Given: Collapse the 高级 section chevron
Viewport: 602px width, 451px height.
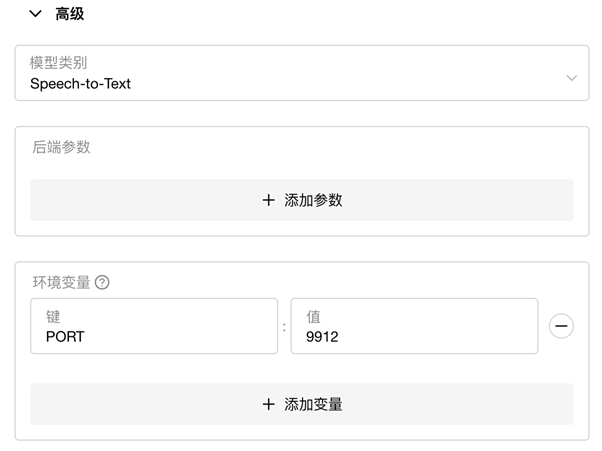Looking at the screenshot, I should (x=35, y=14).
